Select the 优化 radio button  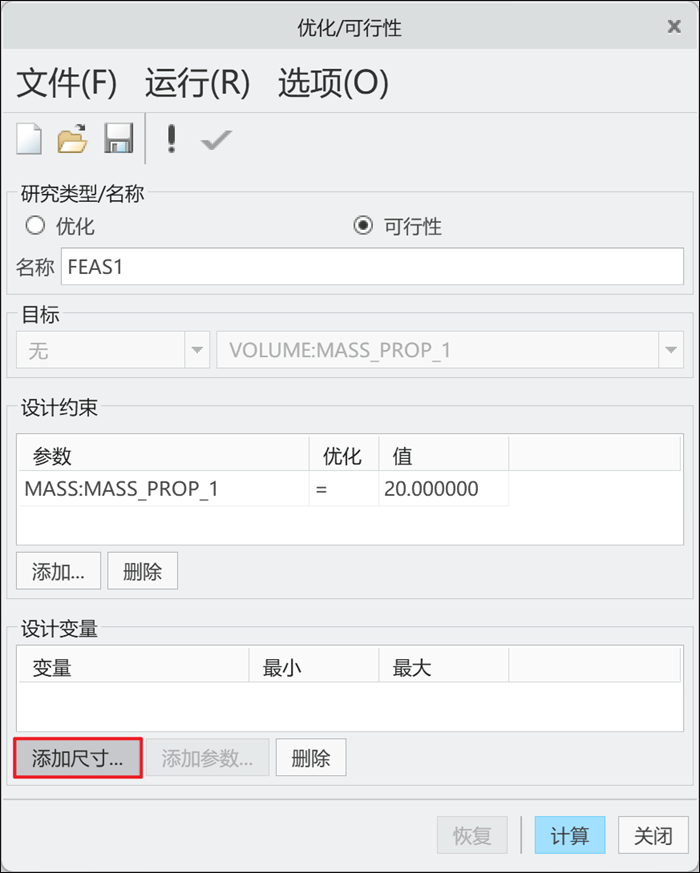coord(35,225)
